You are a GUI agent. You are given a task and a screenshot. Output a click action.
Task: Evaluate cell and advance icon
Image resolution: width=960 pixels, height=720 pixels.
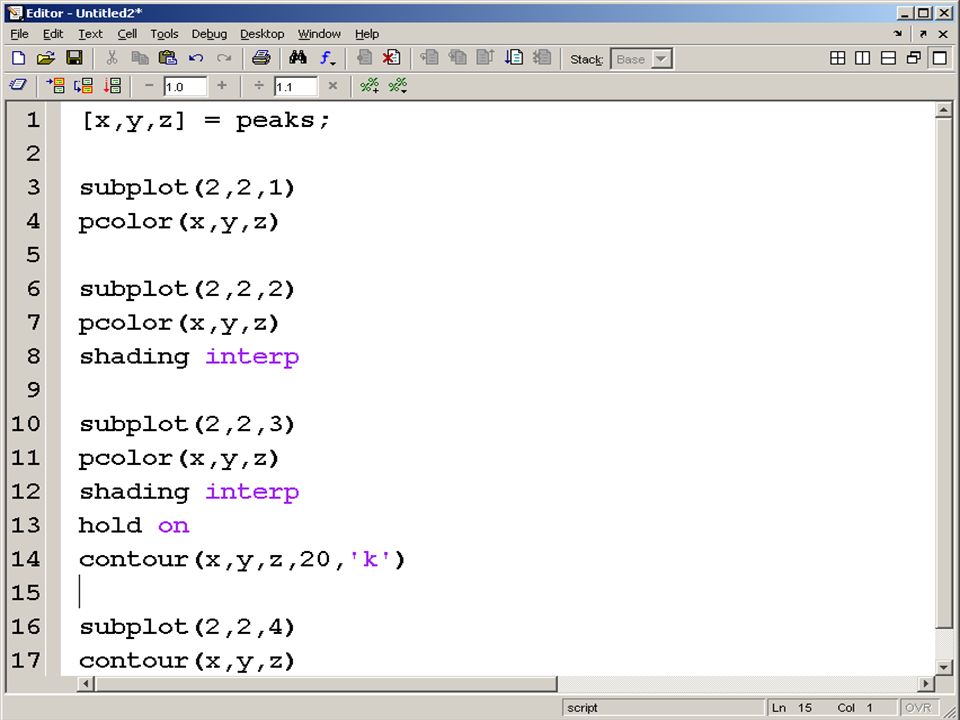pyautogui.click(x=84, y=85)
